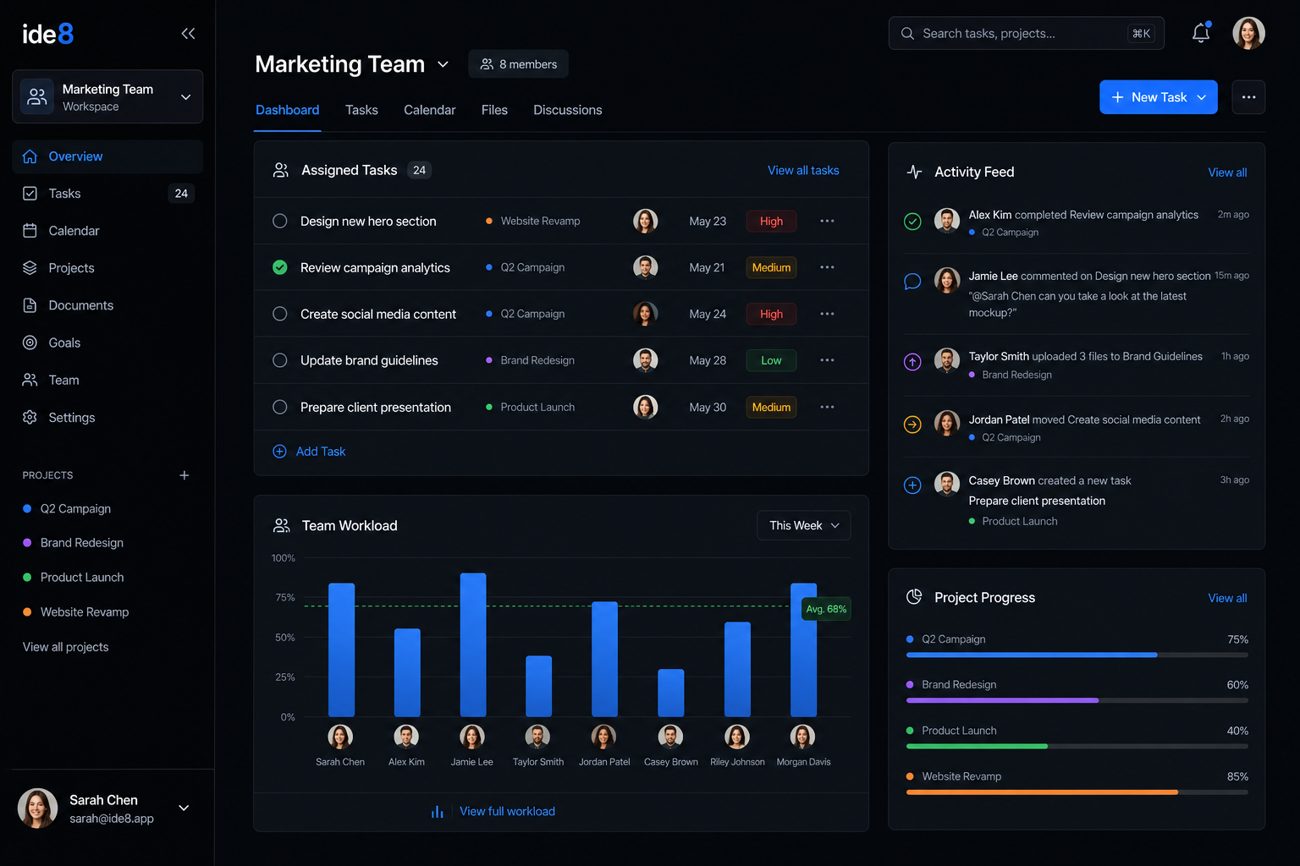
Task: Click Brand Redesign progress bar
Action: [x=1077, y=700]
